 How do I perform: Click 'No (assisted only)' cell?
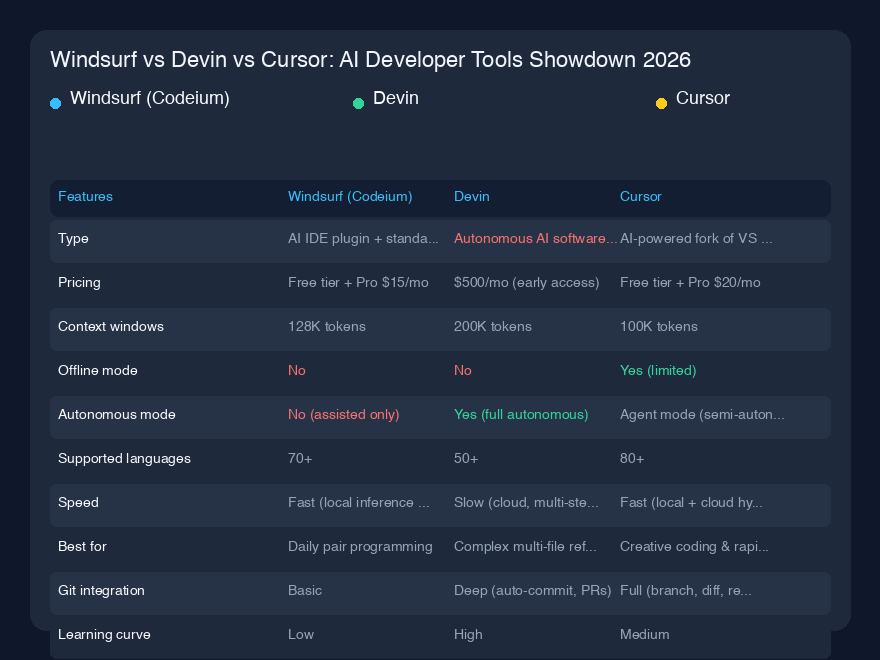tap(343, 415)
